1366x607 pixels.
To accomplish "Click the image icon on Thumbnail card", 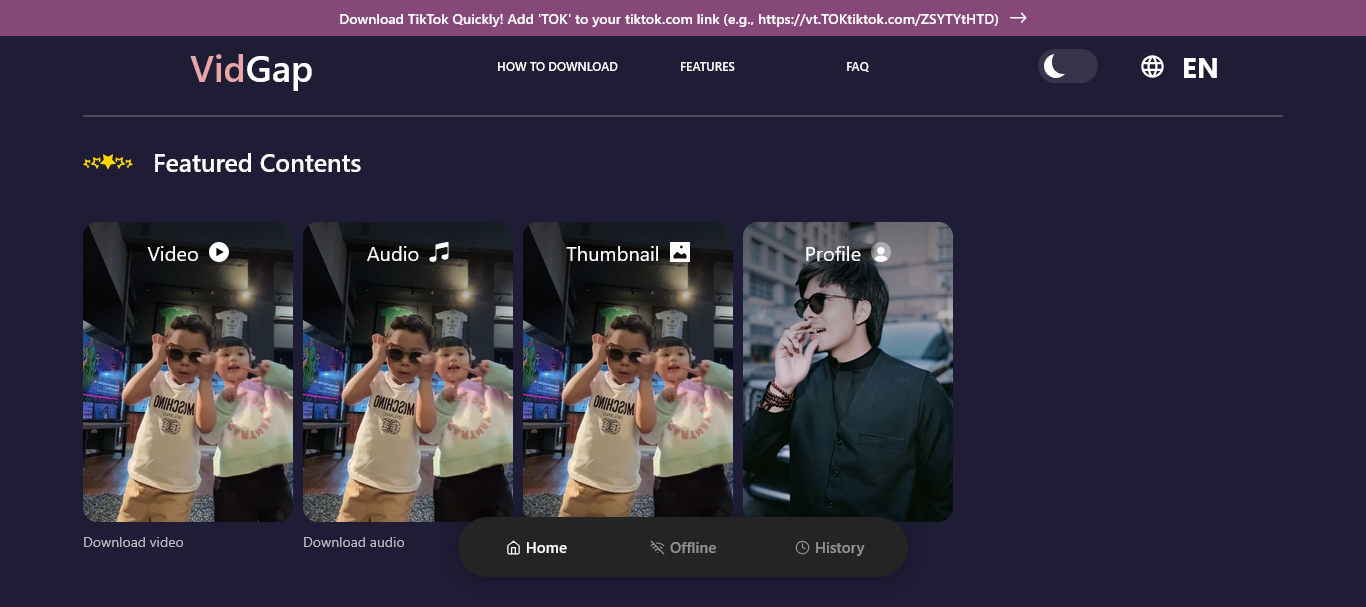I will [x=680, y=252].
